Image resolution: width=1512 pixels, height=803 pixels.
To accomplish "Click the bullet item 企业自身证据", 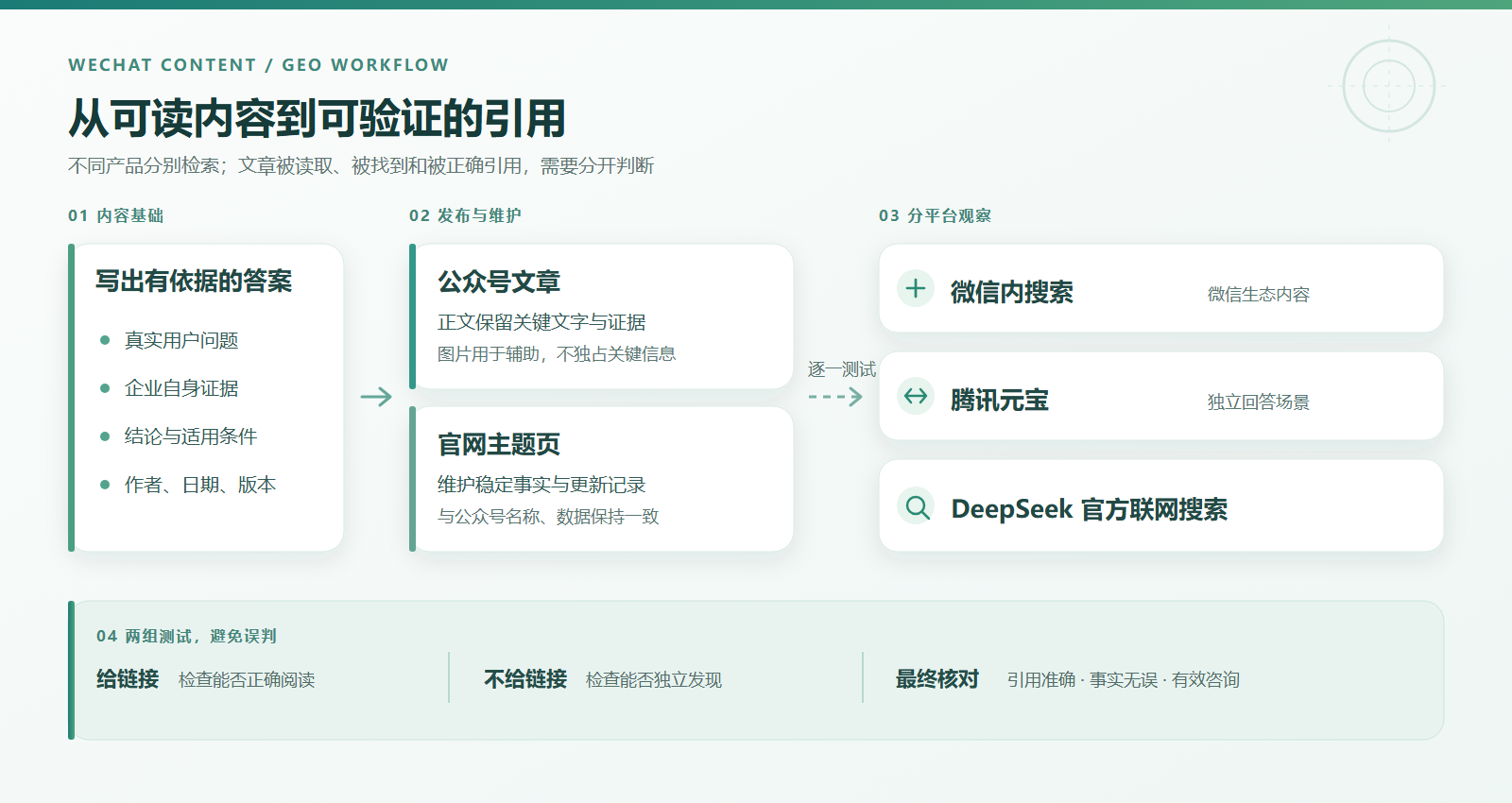I will 181,388.
